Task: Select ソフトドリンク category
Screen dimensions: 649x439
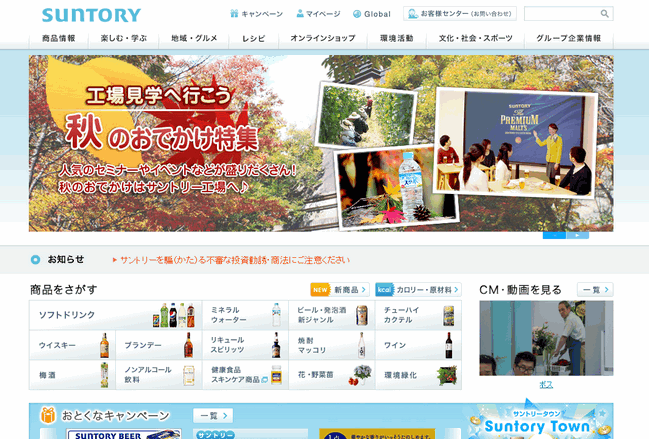Action: 115,315
